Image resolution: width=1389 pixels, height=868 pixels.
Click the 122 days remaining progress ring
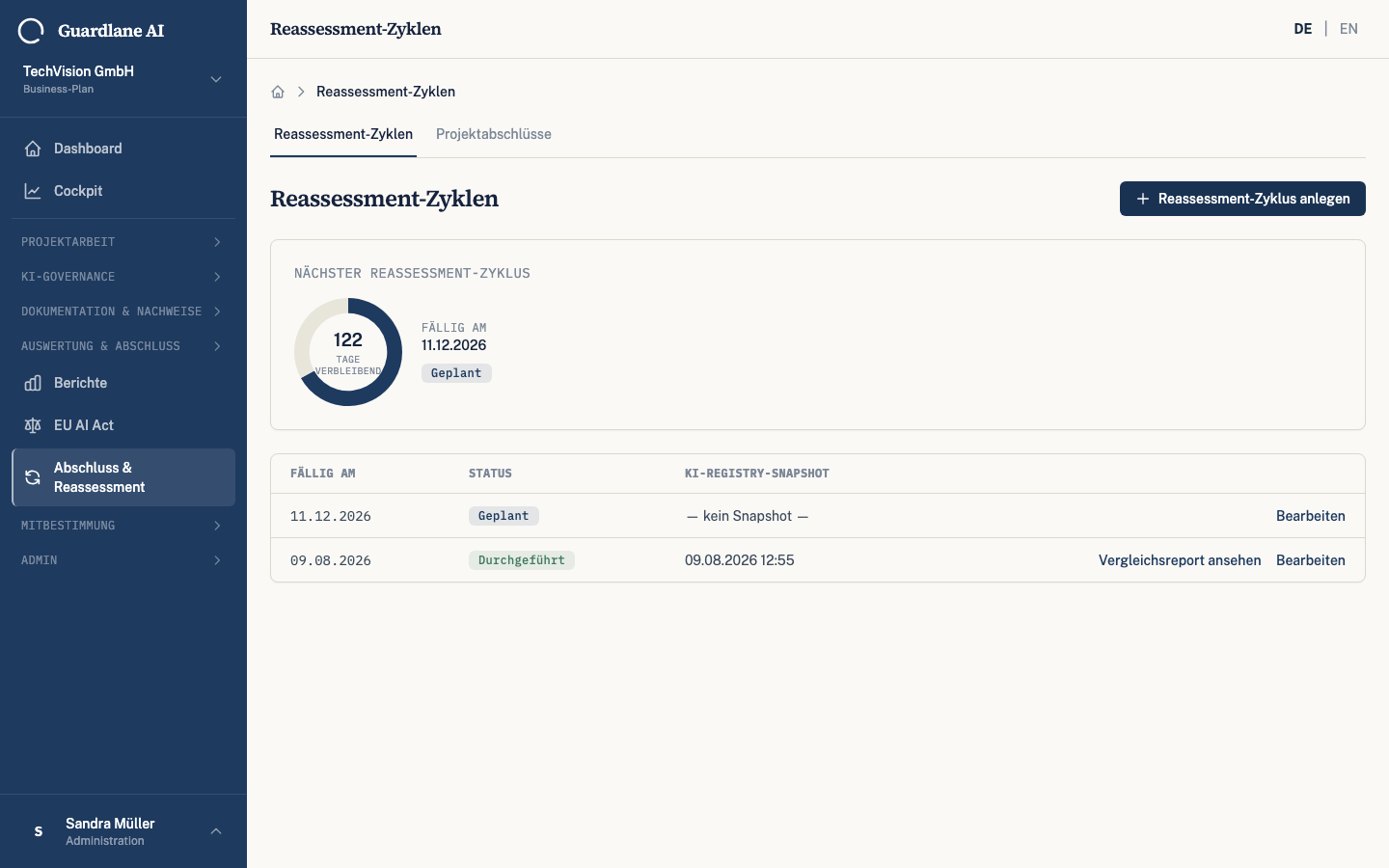(348, 352)
